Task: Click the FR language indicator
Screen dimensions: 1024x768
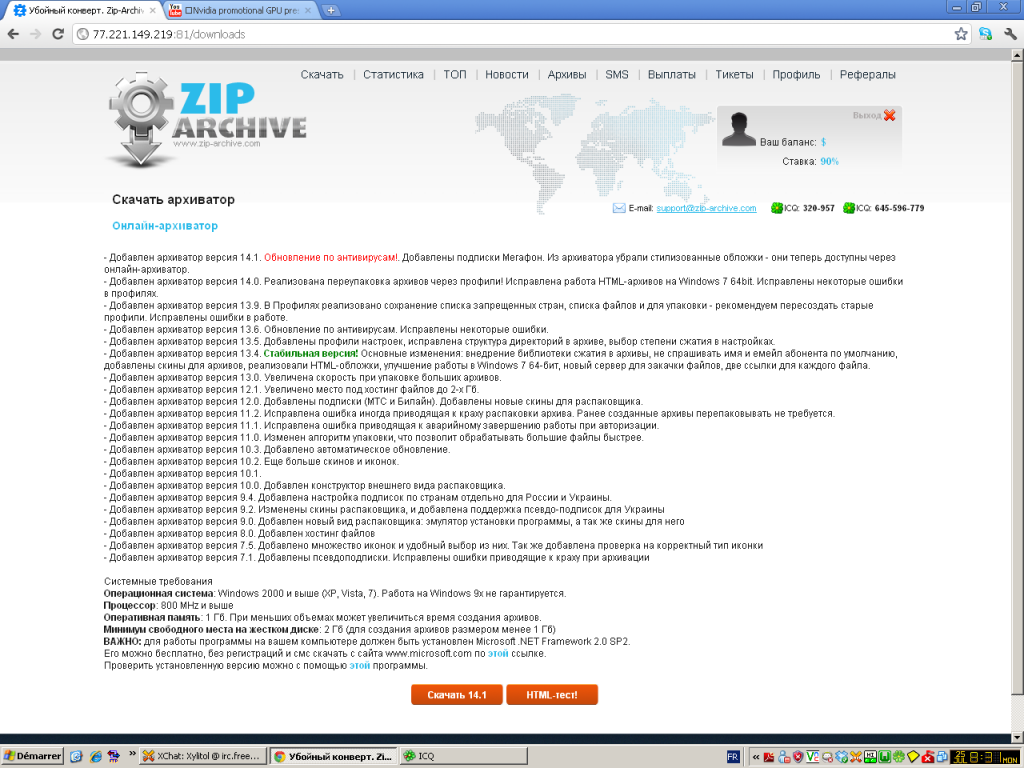Action: [x=733, y=757]
